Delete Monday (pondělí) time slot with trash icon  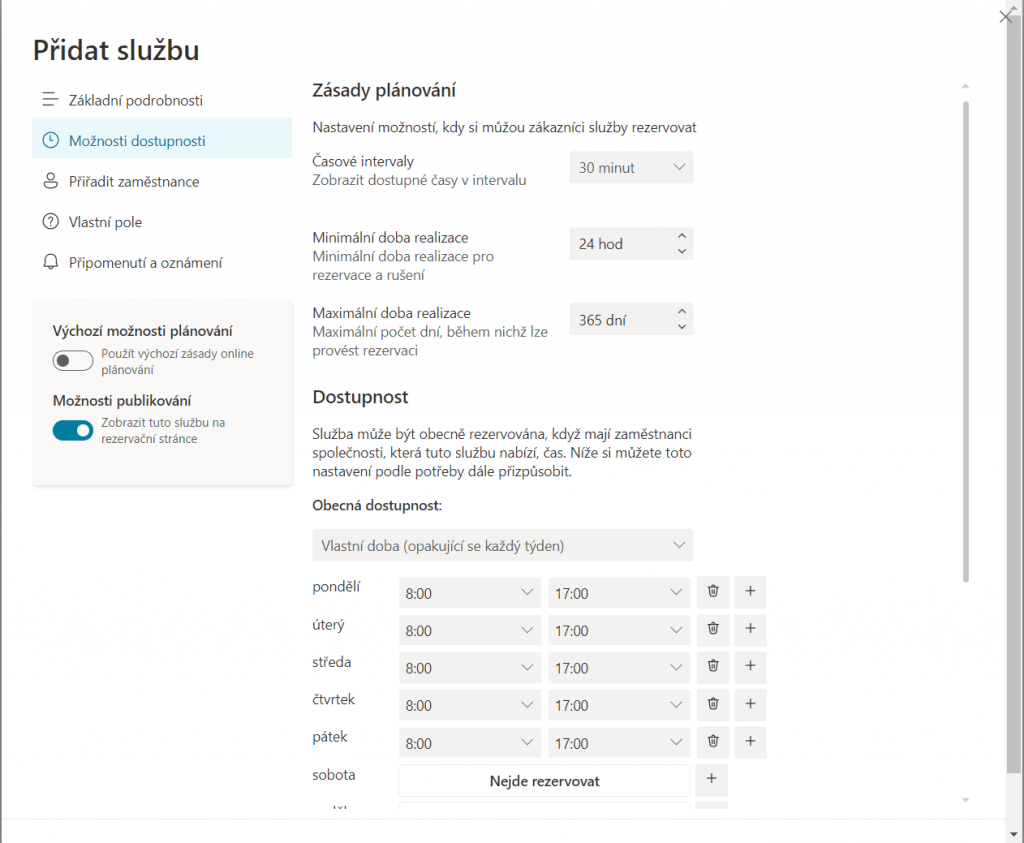[713, 592]
